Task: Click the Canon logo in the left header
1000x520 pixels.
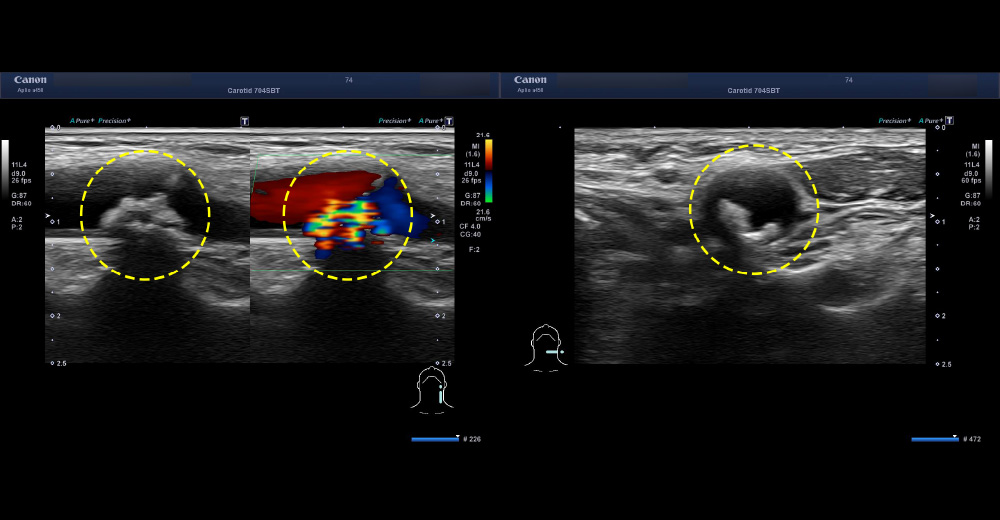Action: [30, 80]
